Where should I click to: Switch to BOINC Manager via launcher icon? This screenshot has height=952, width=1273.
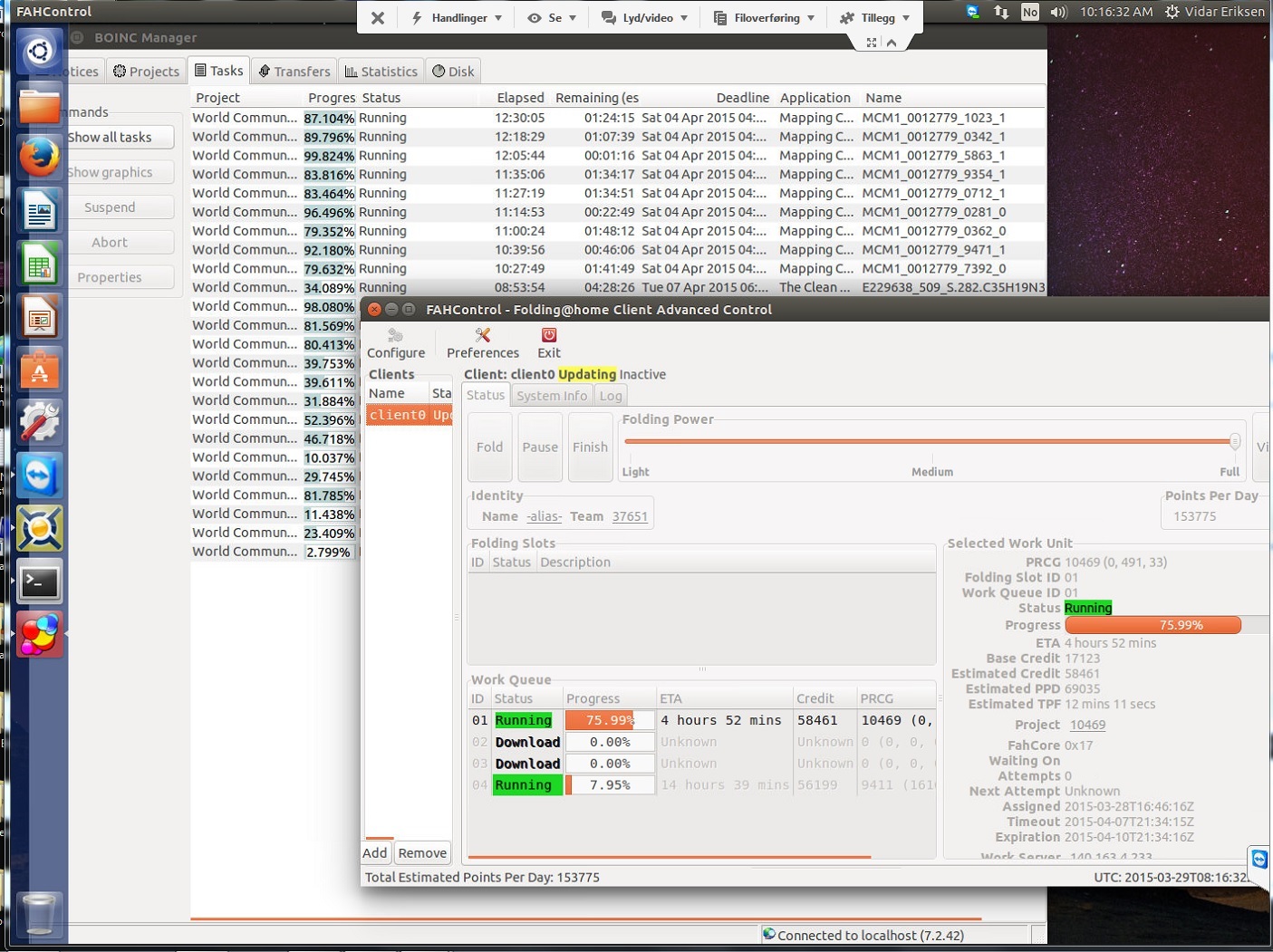(x=39, y=528)
